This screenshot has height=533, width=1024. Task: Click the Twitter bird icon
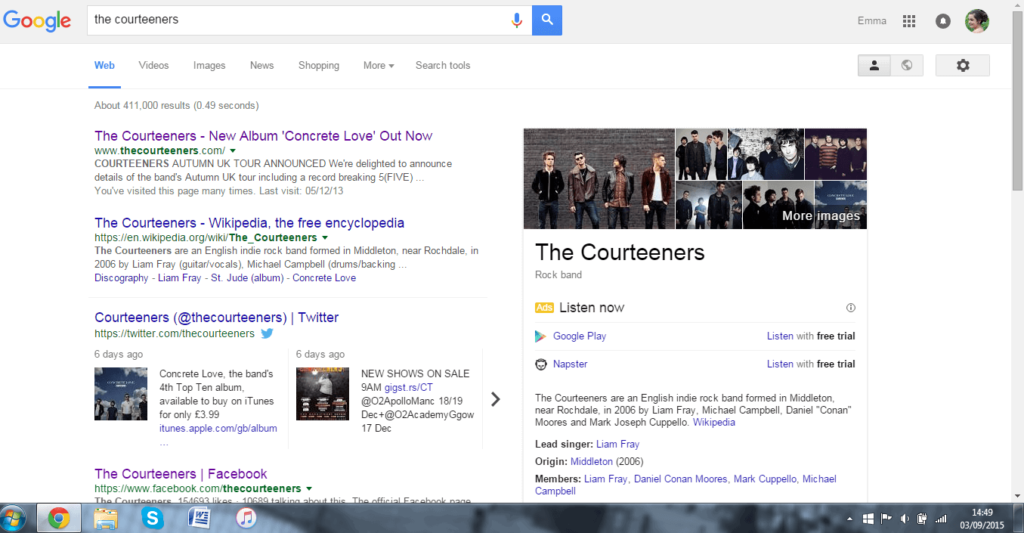pyautogui.click(x=267, y=333)
